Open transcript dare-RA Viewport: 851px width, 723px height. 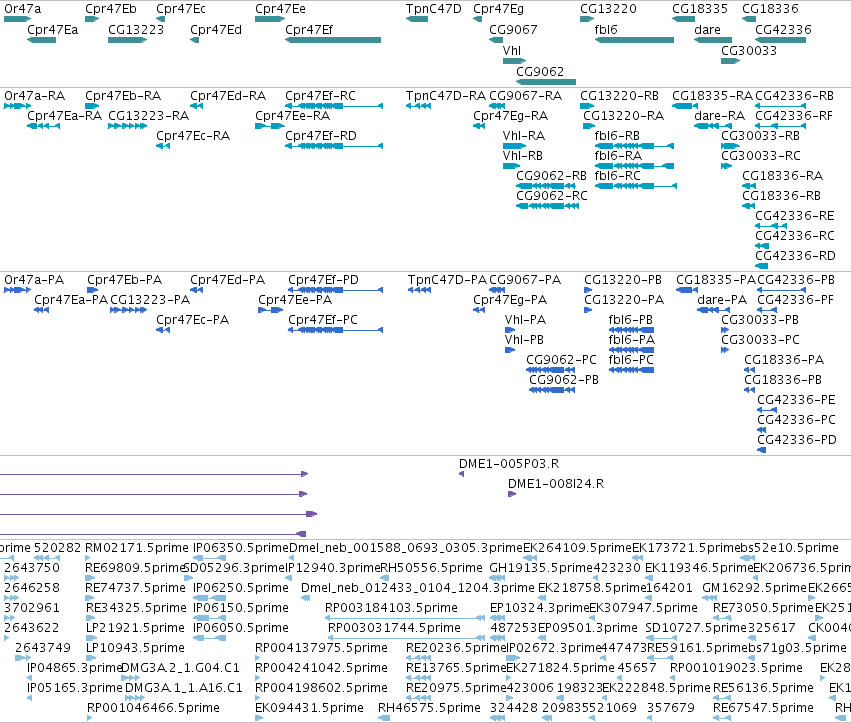(713, 126)
